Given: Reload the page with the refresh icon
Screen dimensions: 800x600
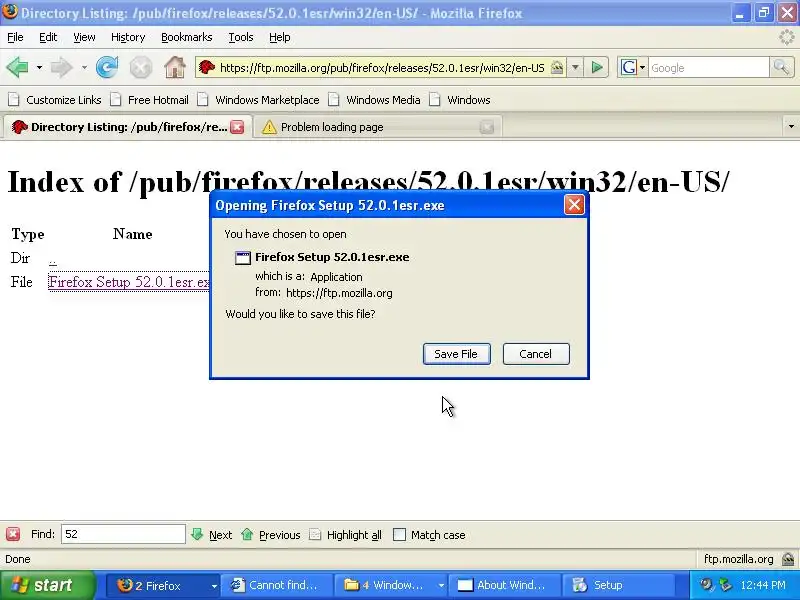Looking at the screenshot, I should tap(107, 67).
